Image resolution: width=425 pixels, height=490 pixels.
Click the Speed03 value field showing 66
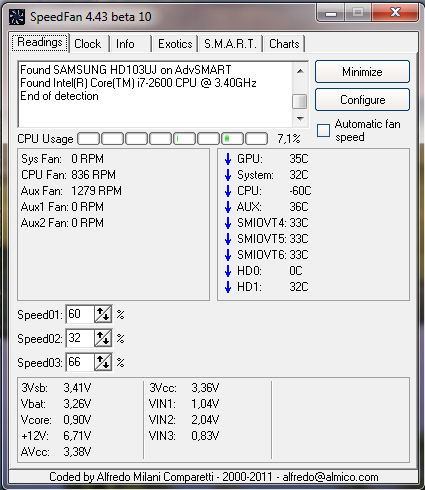[80, 362]
